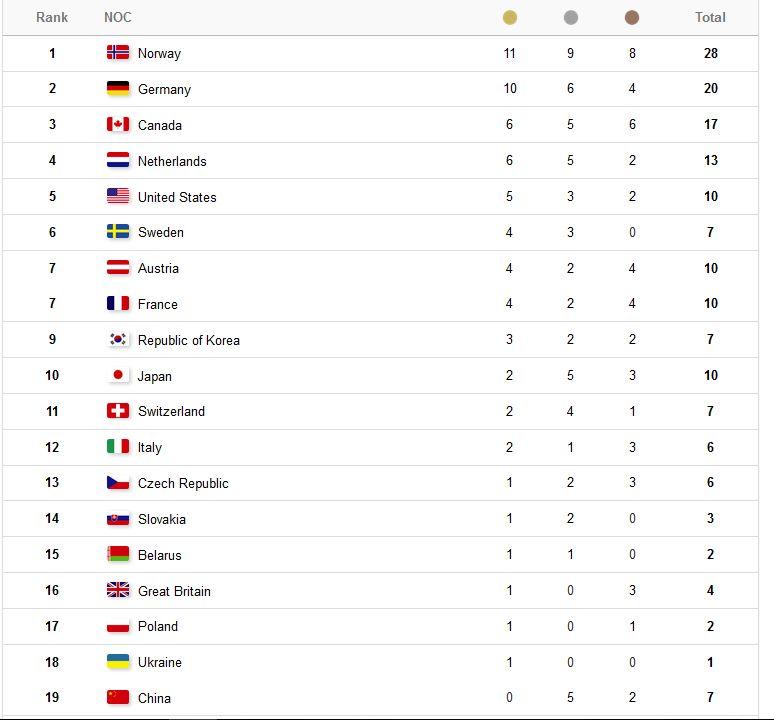Click the Republic of Korea flag
Viewport: 774px width, 720px height.
point(118,339)
